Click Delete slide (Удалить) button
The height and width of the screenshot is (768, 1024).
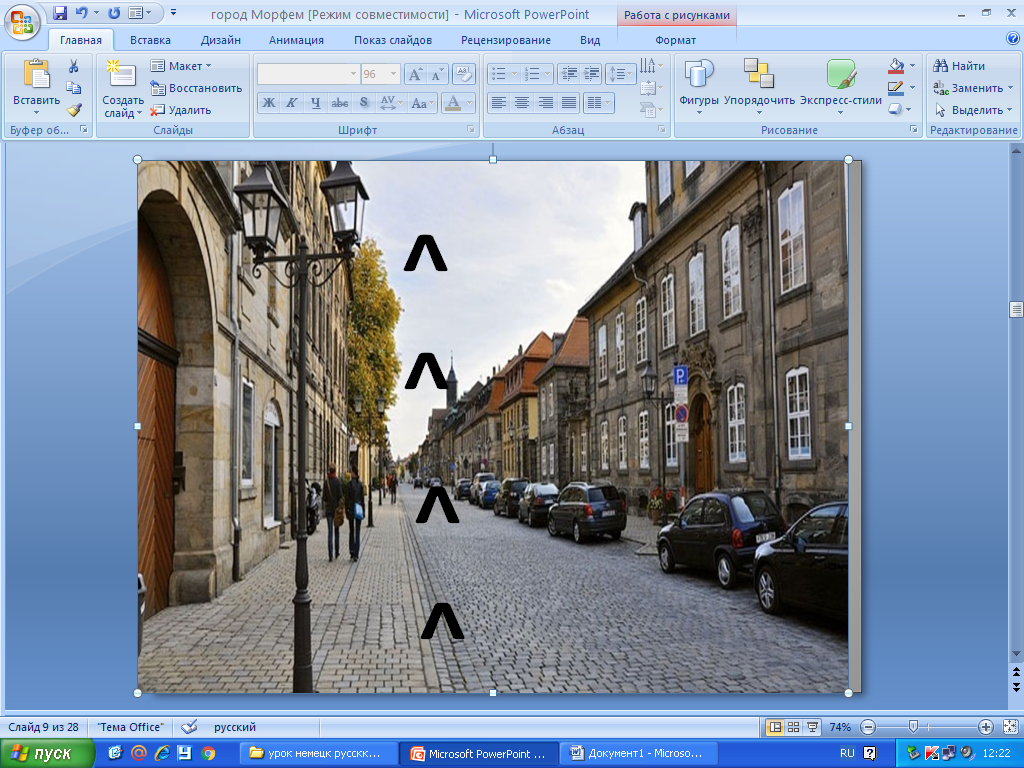point(181,110)
